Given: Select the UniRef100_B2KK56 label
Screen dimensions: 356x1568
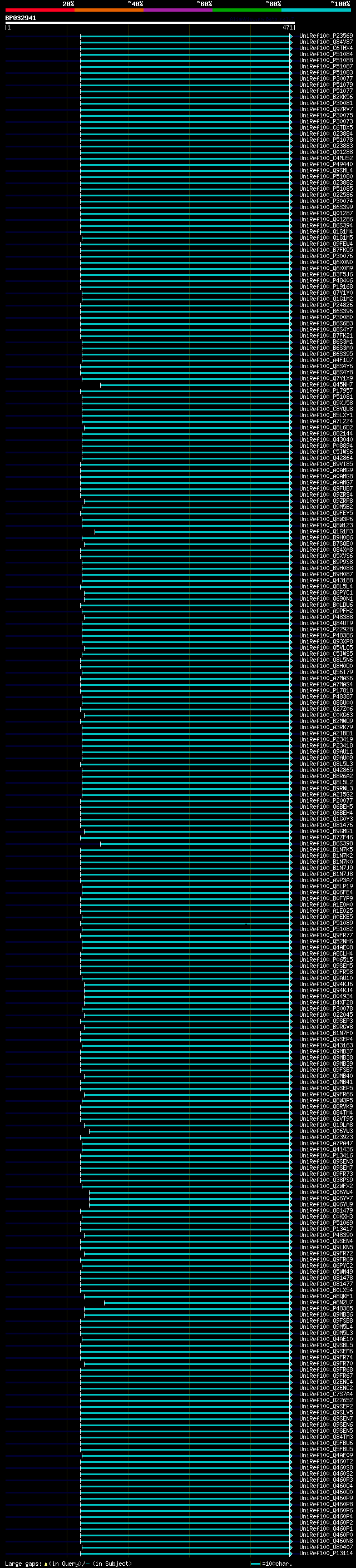Looking at the screenshot, I should click(326, 97).
